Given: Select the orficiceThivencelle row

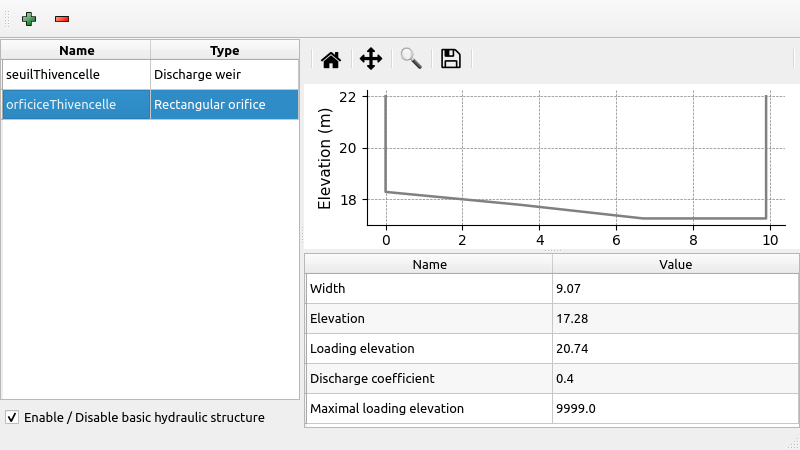Looking at the screenshot, I should point(76,104).
